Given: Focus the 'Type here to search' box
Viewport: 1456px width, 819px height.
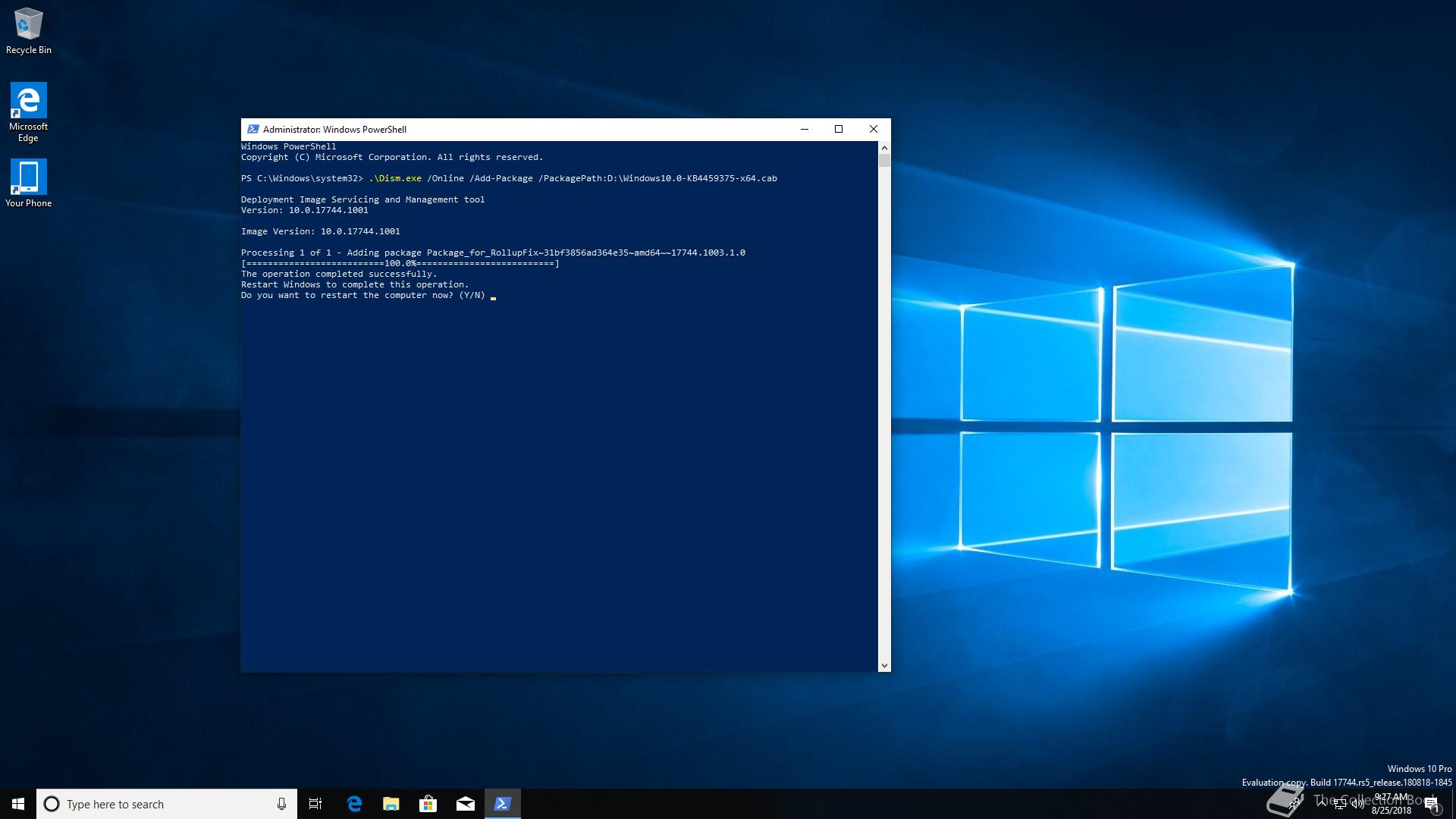Looking at the screenshot, I should 167,804.
